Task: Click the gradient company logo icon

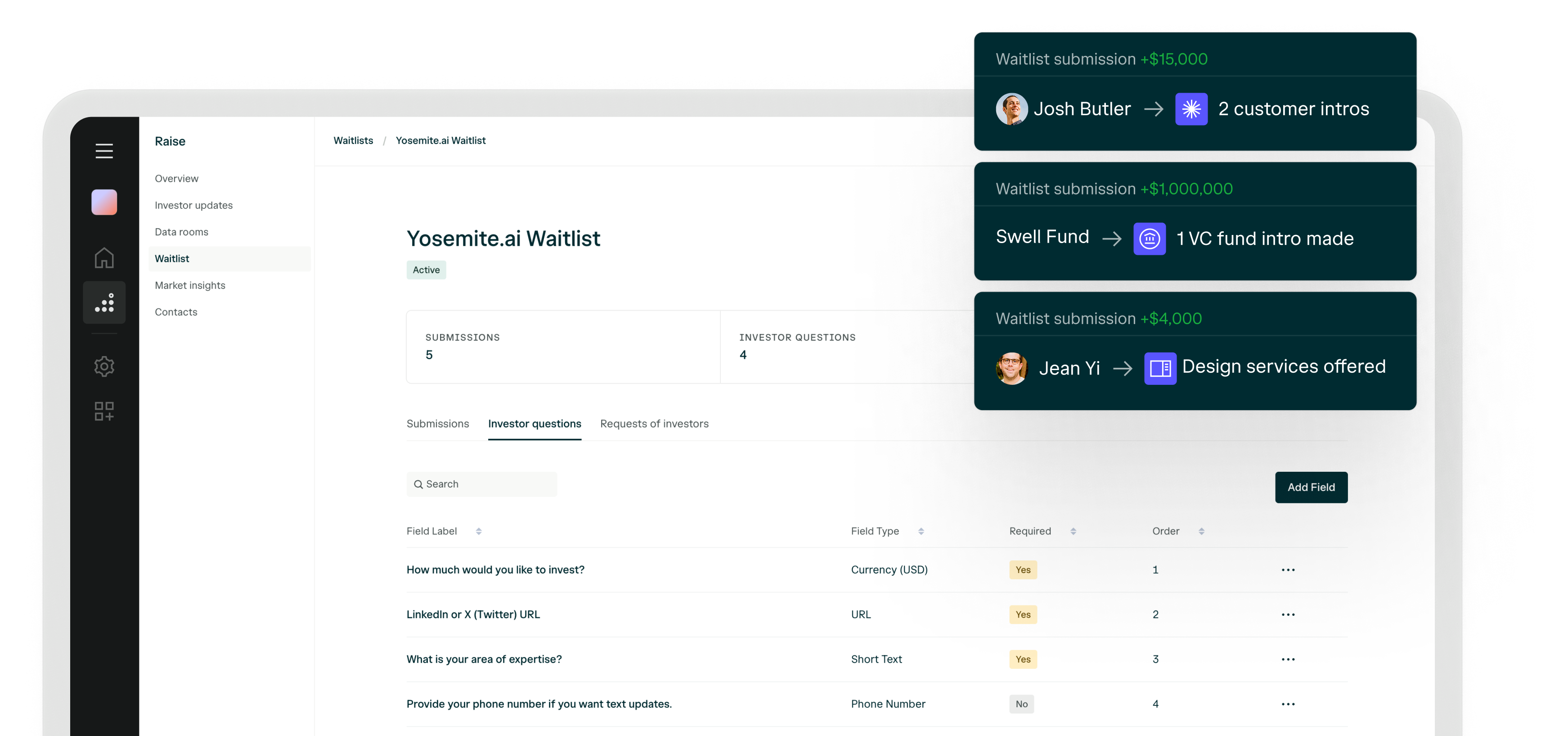Action: coord(104,202)
